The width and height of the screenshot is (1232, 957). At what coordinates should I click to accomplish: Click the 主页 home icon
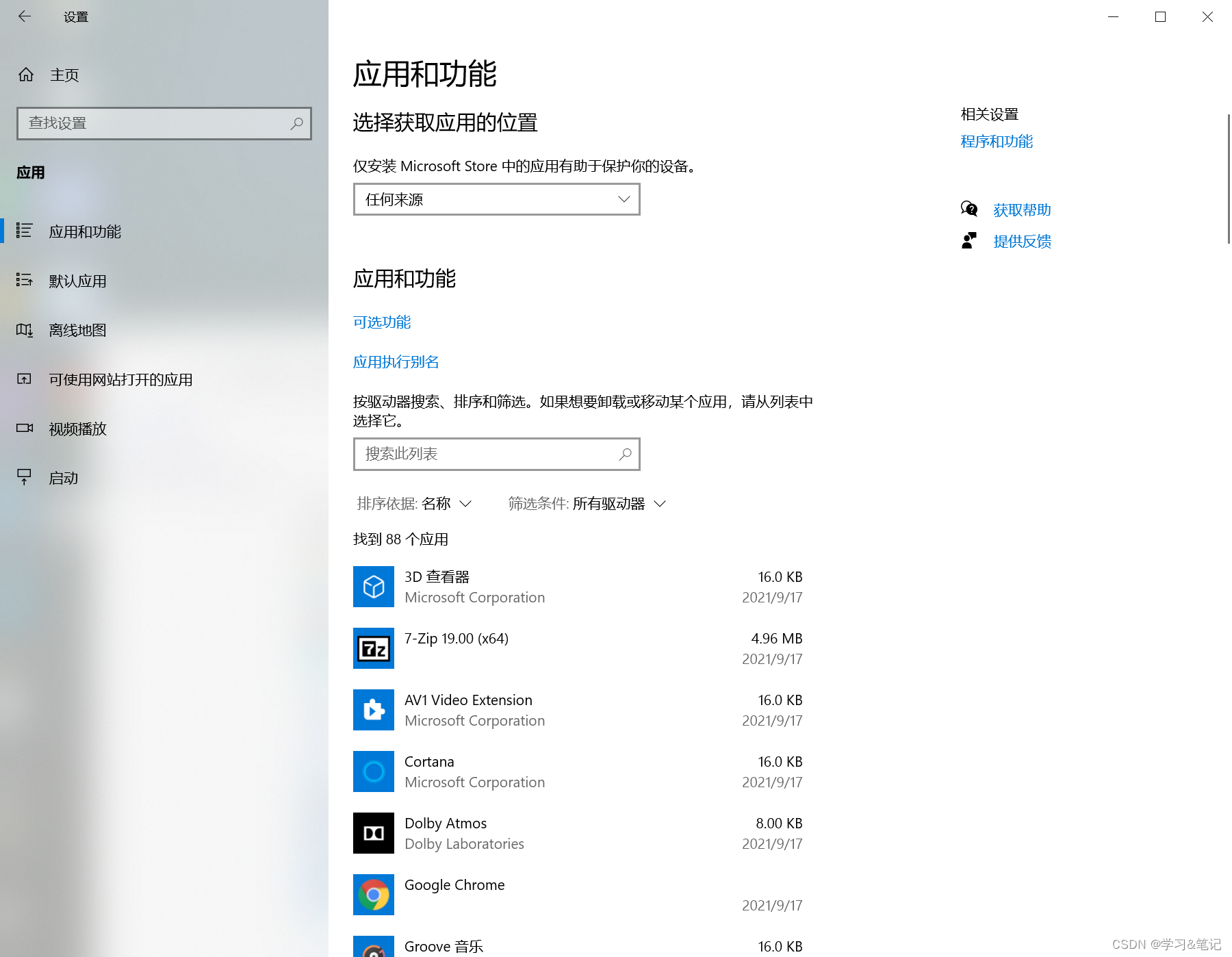coord(26,75)
